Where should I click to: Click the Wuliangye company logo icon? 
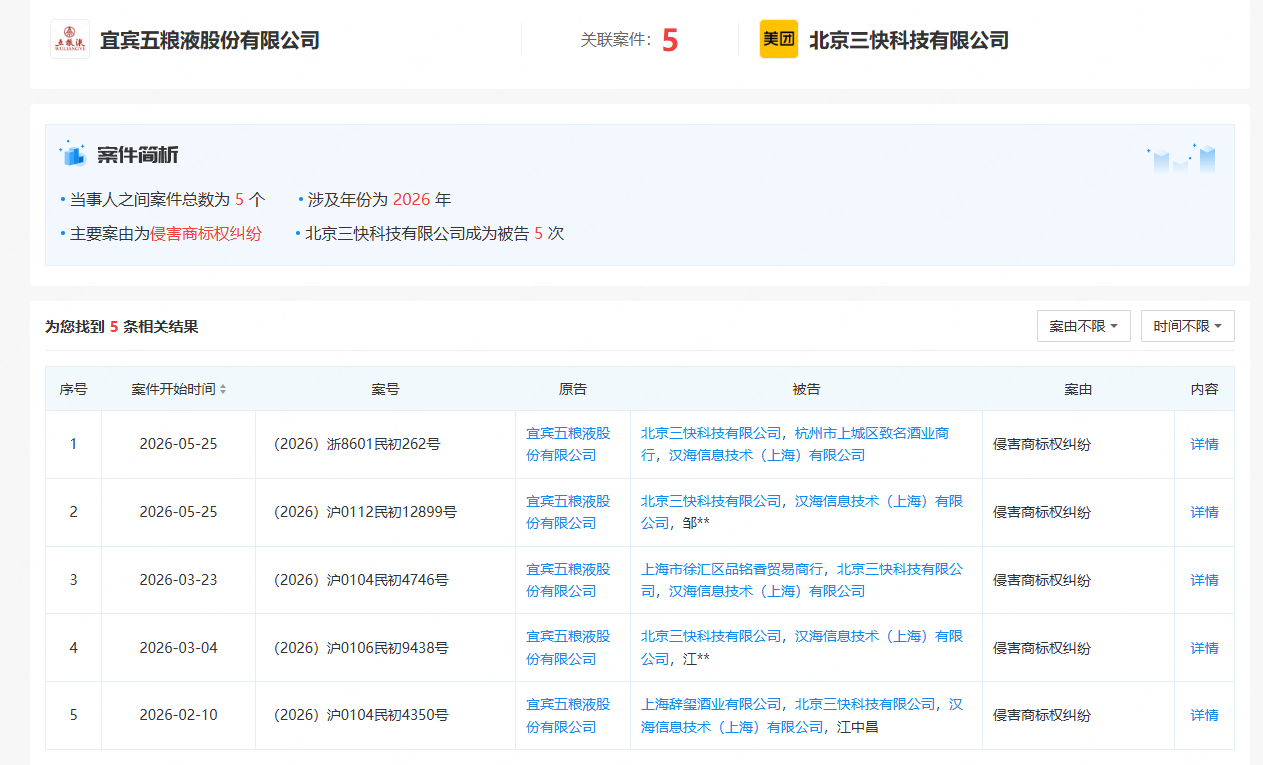click(70, 40)
